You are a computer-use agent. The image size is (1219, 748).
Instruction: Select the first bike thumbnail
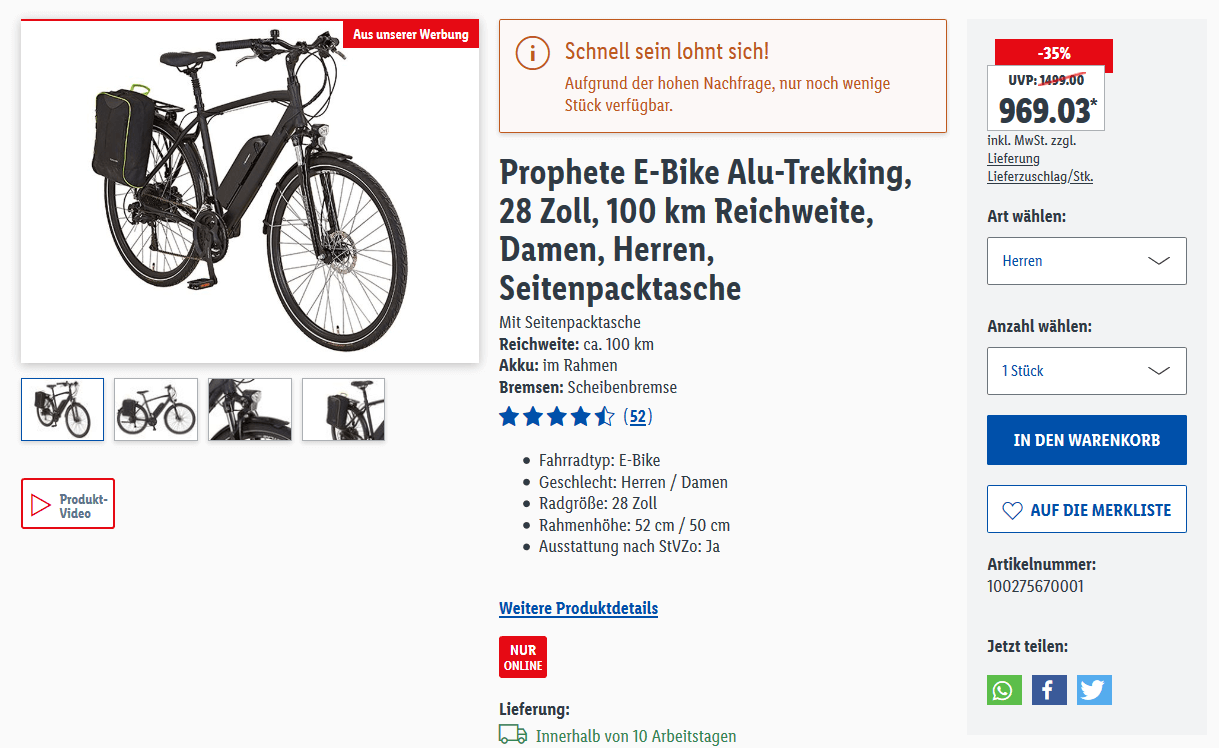click(62, 409)
